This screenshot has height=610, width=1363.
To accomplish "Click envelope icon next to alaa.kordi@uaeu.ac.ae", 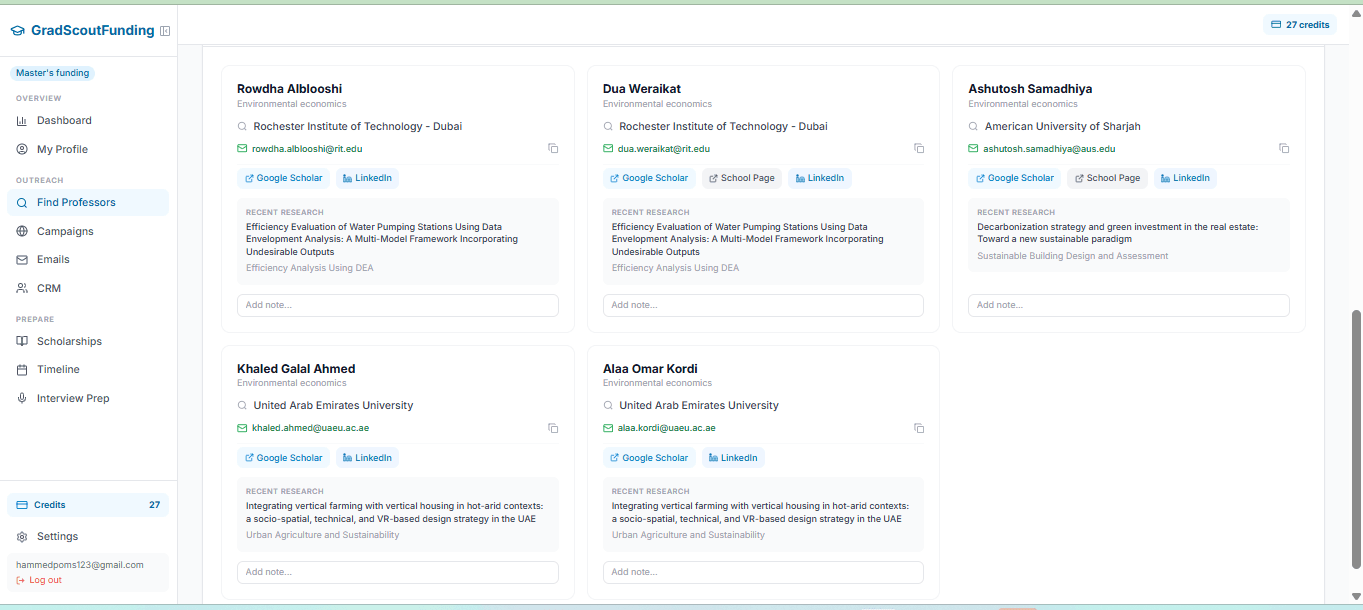I will pyautogui.click(x=608, y=428).
